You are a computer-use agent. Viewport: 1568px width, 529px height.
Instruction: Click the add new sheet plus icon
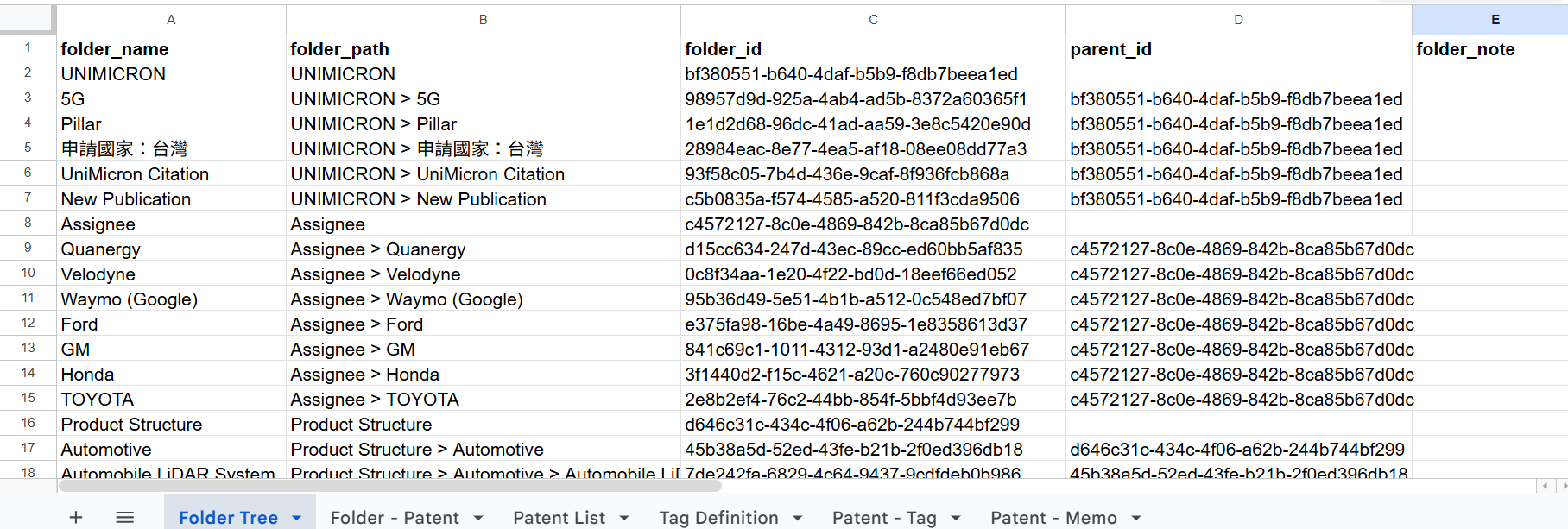coord(76,517)
